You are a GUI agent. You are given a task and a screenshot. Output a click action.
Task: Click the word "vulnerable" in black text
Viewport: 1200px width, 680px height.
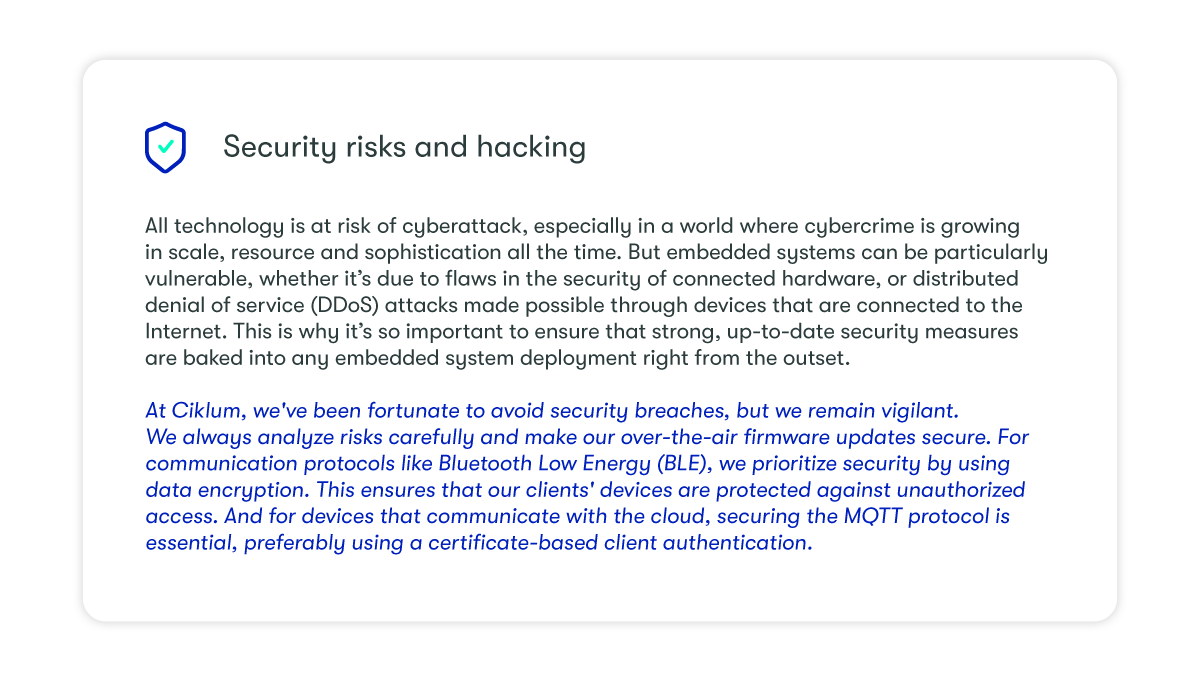[x=190, y=279]
